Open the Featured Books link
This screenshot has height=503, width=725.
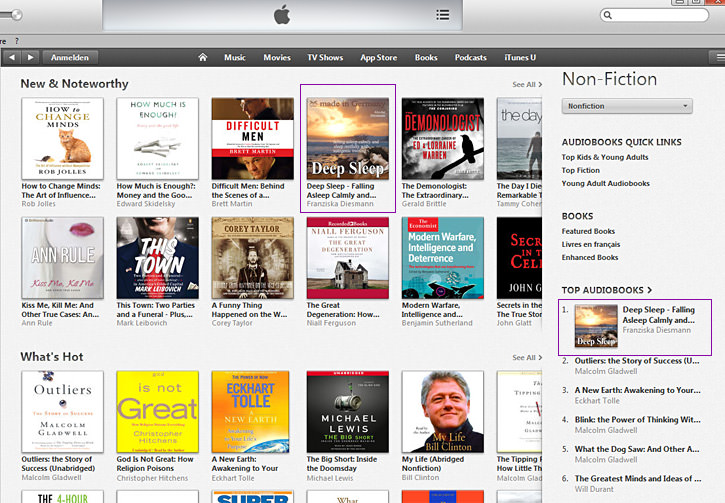[588, 231]
